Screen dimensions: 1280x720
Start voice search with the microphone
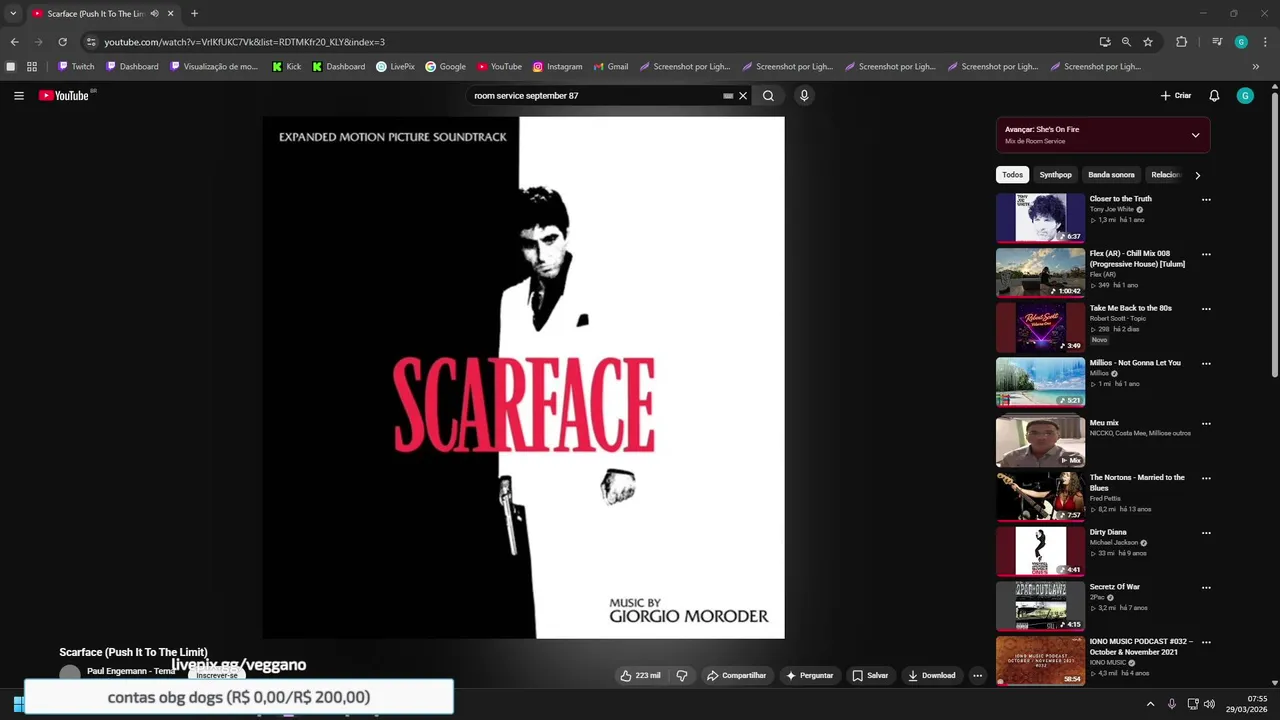coord(804,96)
